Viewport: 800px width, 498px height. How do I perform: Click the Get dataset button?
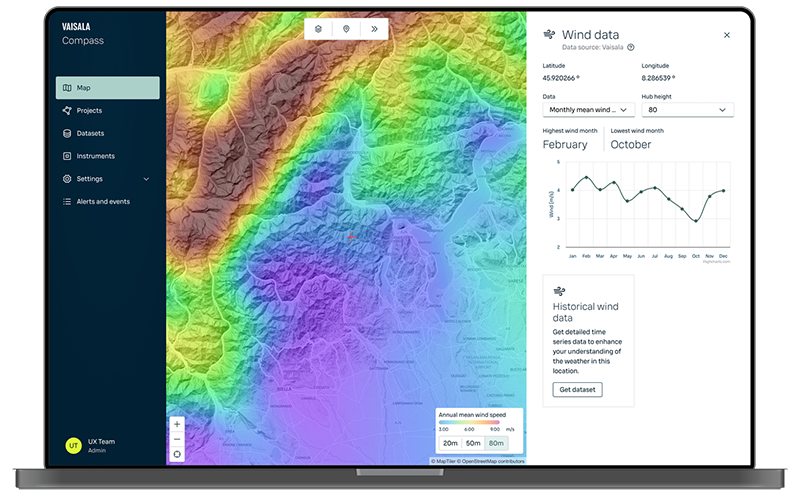(578, 390)
